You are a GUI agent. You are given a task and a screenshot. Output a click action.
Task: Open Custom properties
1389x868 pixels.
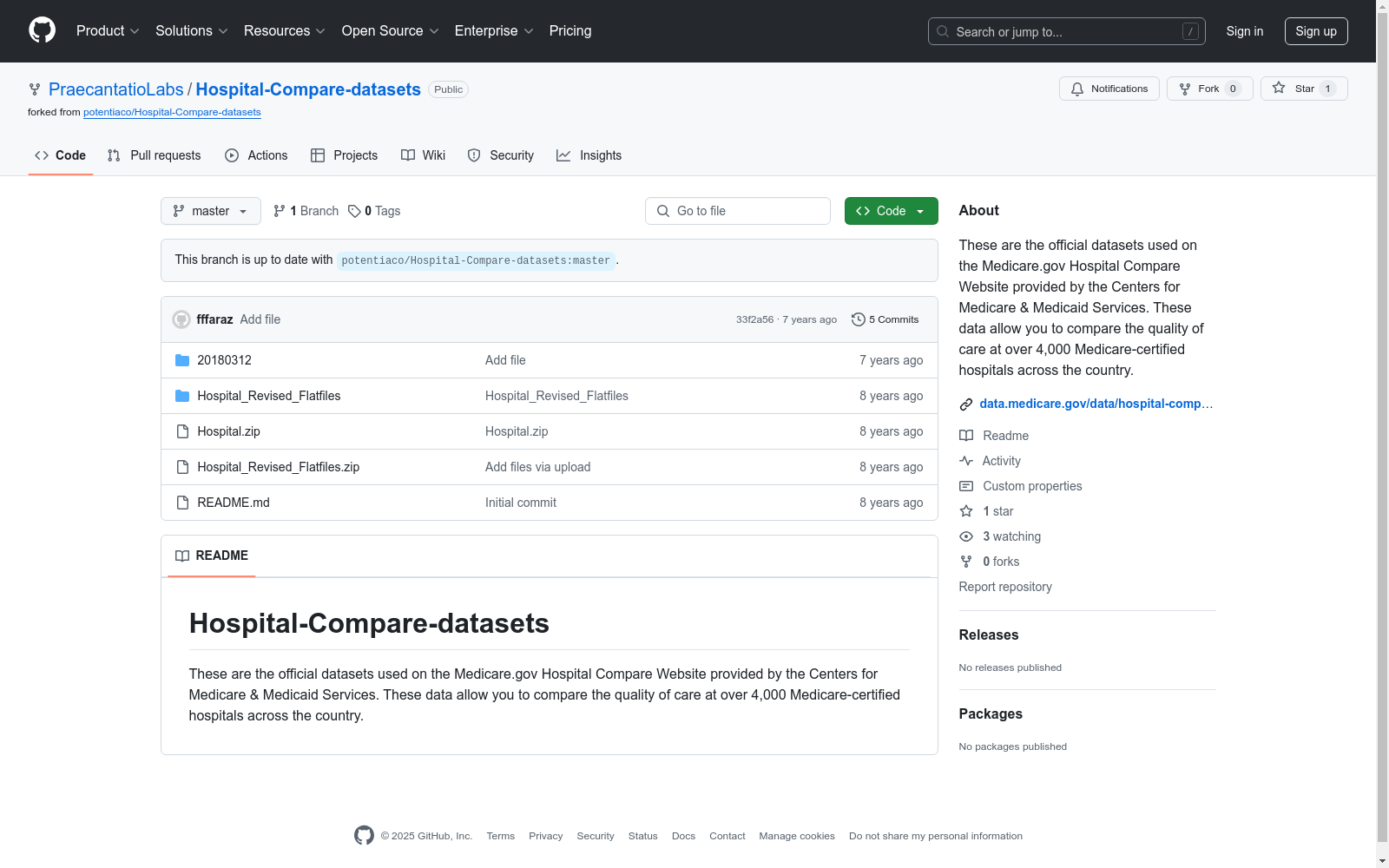(x=1021, y=486)
